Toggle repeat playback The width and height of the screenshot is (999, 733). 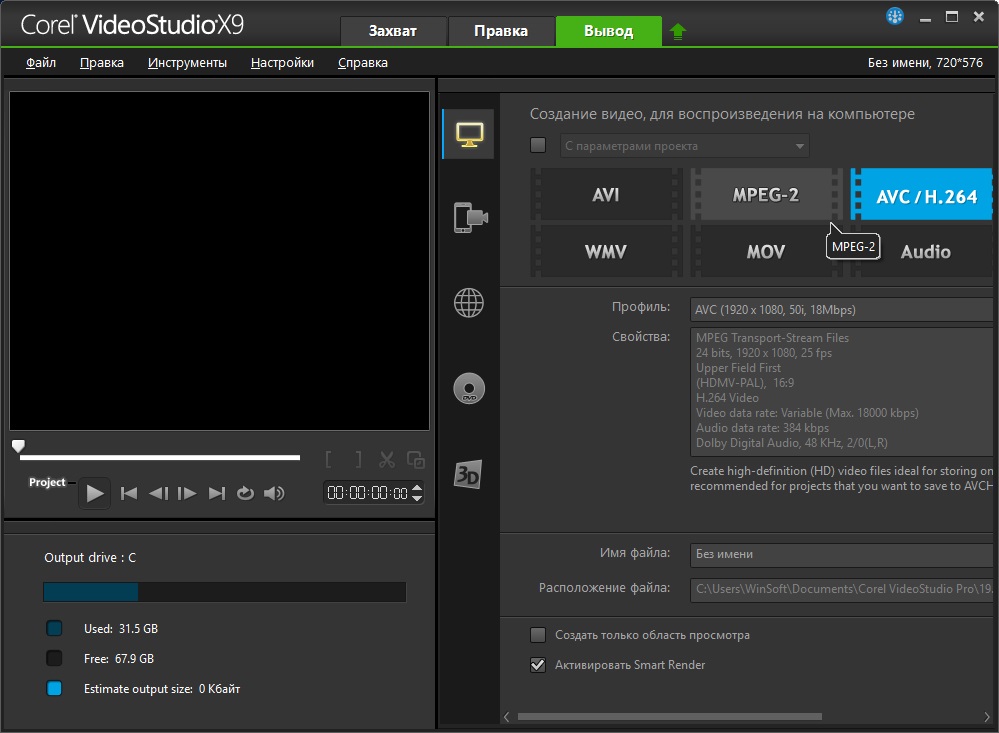[x=245, y=493]
